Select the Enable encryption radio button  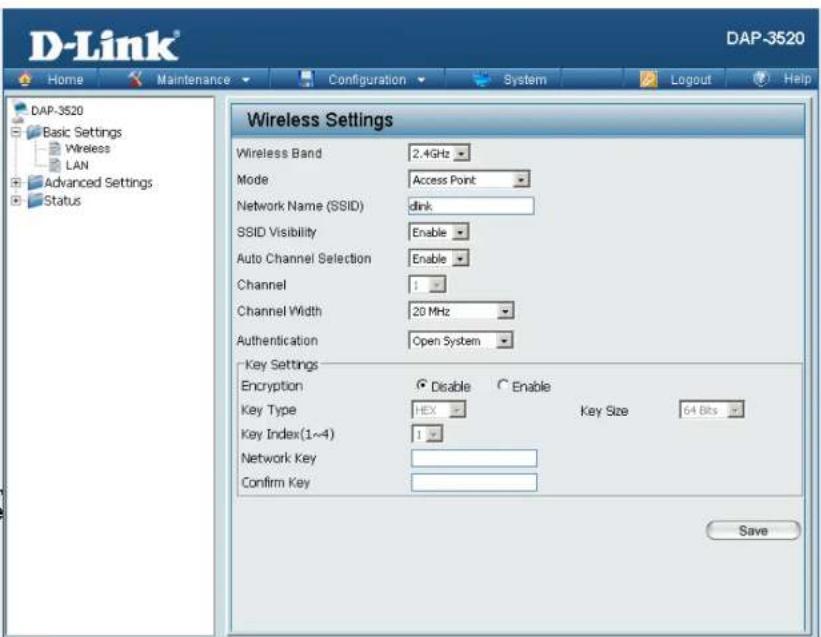pyautogui.click(x=503, y=385)
